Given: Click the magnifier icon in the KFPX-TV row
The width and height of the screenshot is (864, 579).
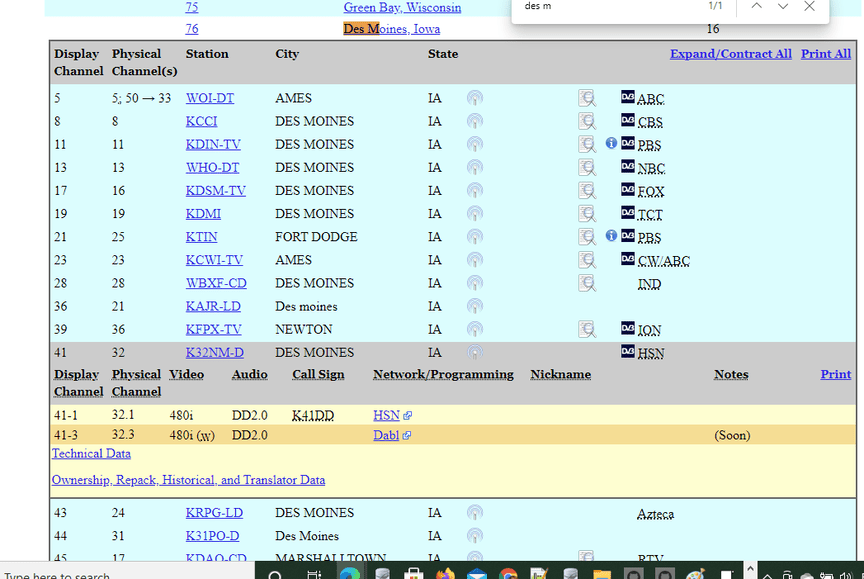Looking at the screenshot, I should point(587,329).
